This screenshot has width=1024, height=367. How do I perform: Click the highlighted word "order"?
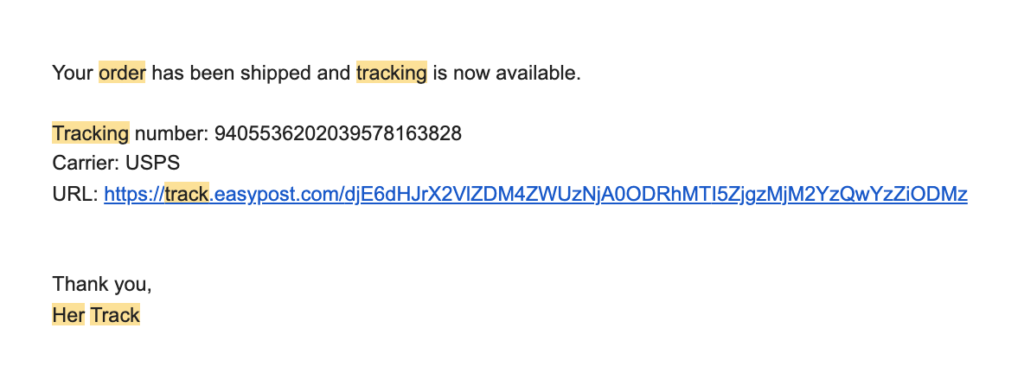click(122, 72)
